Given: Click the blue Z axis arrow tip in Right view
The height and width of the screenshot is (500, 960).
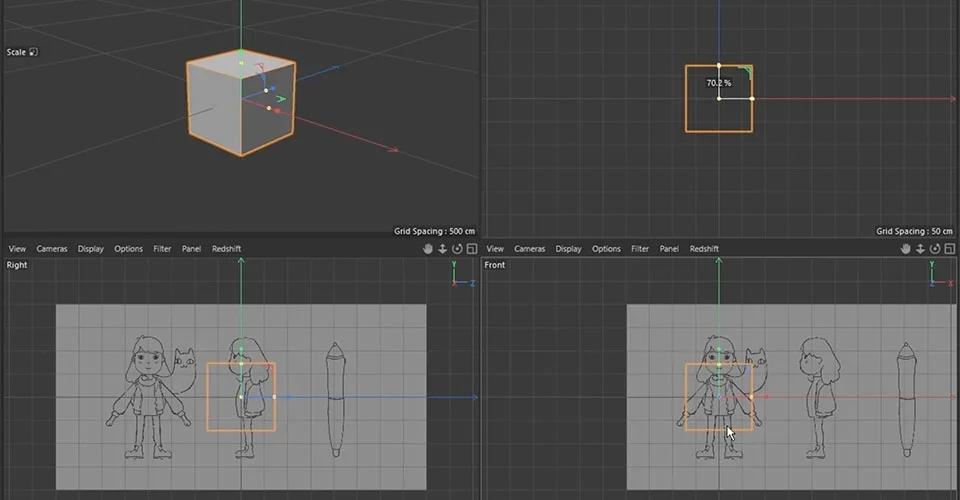Looking at the screenshot, I should coord(474,397).
